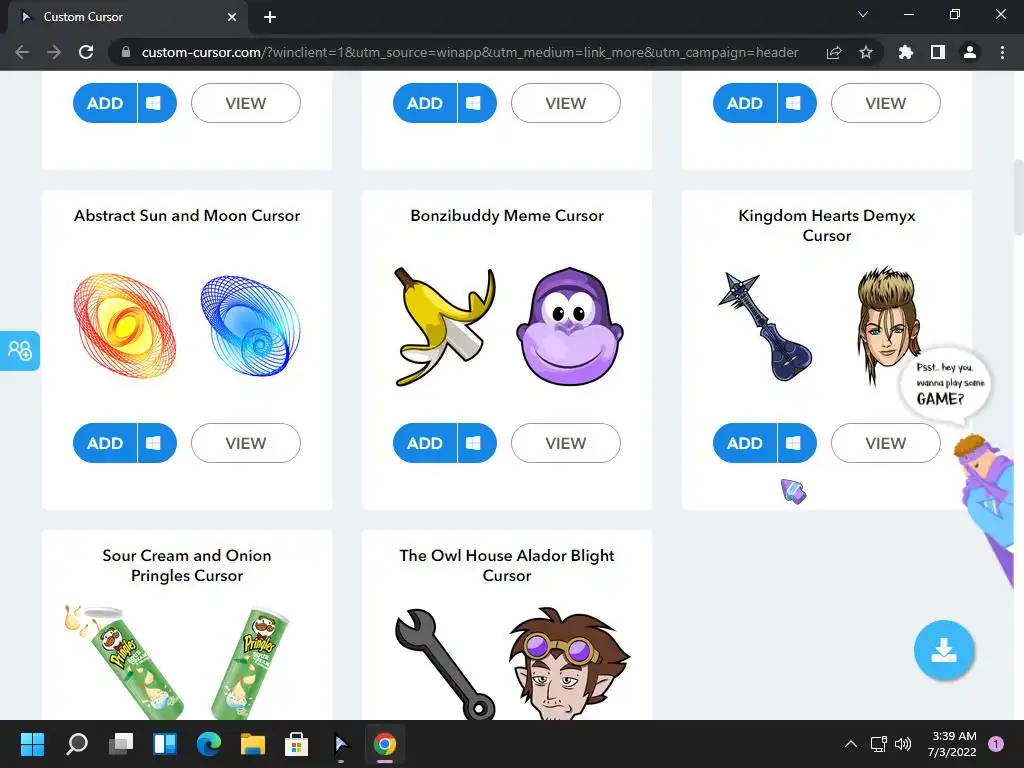Select Alador Blight face pointer image
The image size is (1024, 768).
tap(569, 663)
